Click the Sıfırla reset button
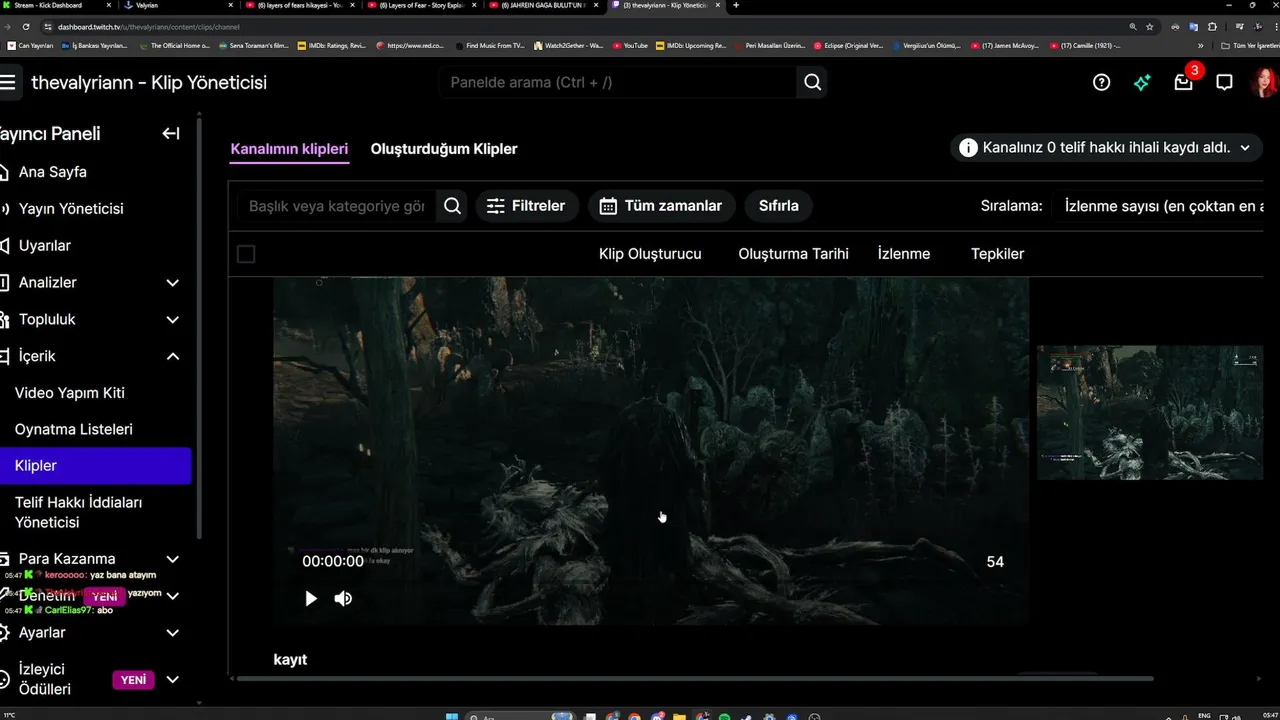The width and height of the screenshot is (1280, 720). (779, 206)
